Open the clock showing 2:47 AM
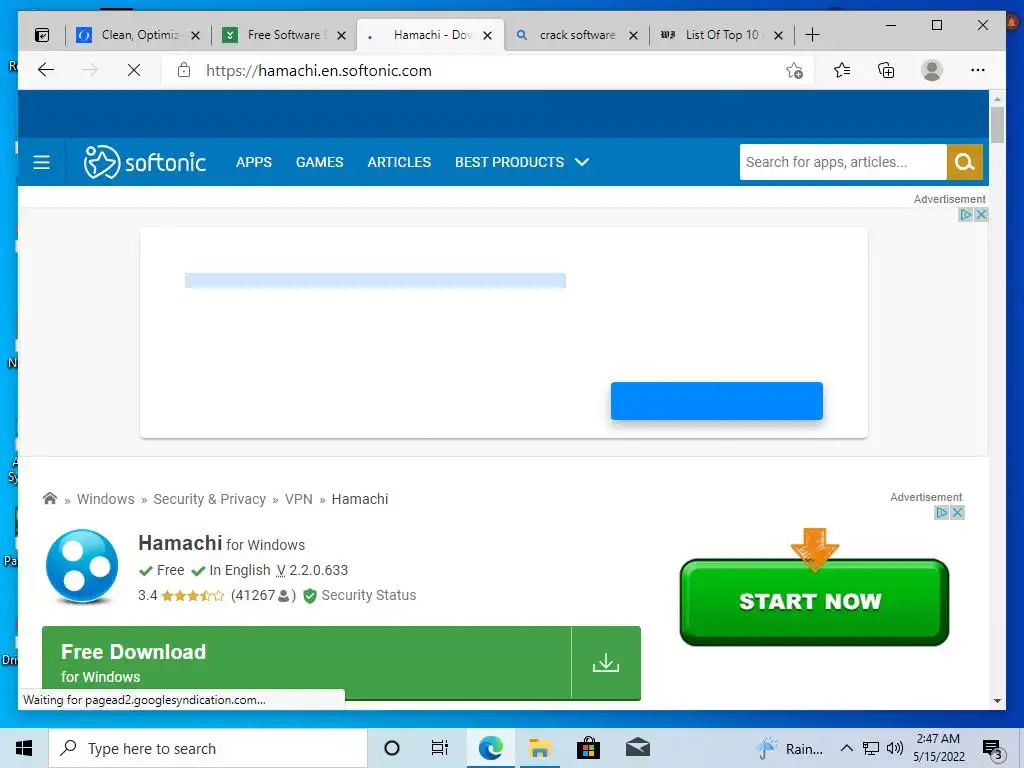 click(x=938, y=748)
